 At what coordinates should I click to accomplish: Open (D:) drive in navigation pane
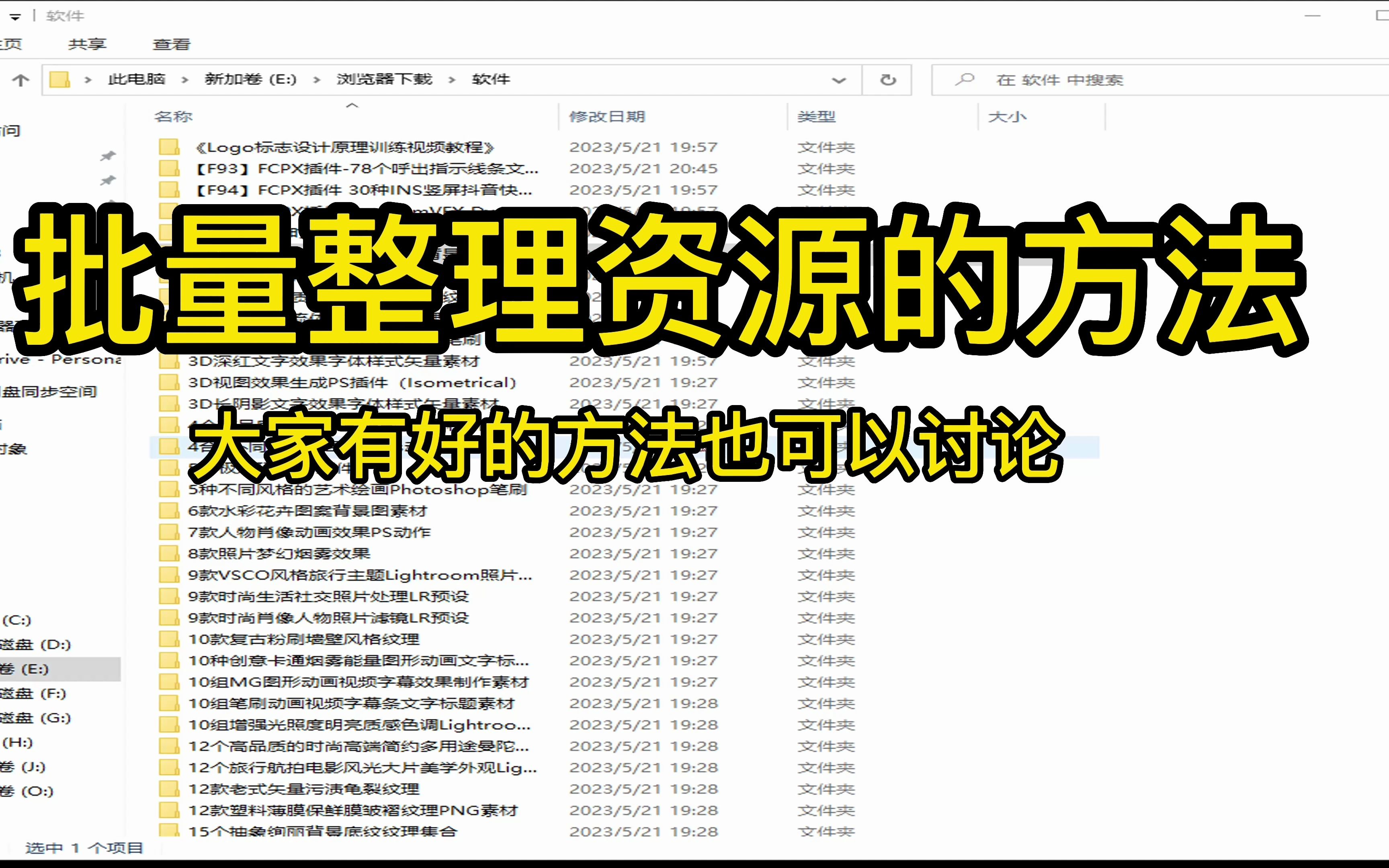click(35, 644)
